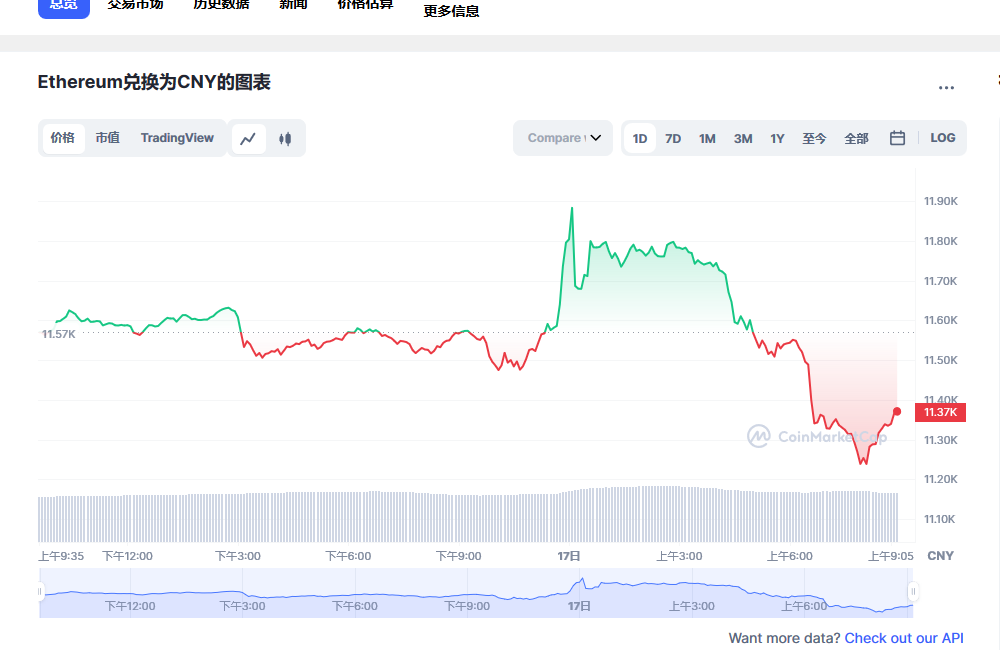
Task: Open the 交易市场 markets tab
Action: coord(135,5)
